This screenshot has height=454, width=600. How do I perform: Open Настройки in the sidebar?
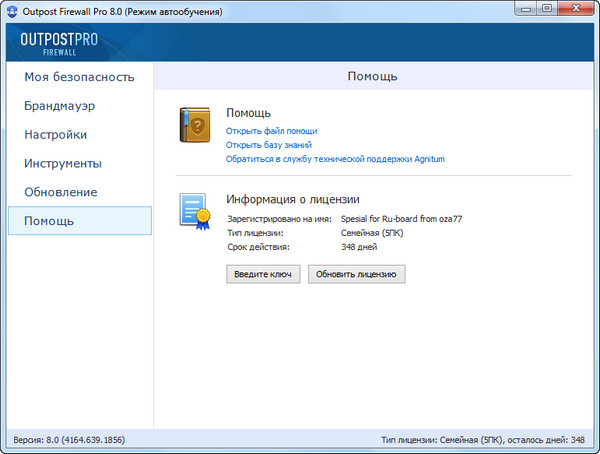tap(55, 134)
